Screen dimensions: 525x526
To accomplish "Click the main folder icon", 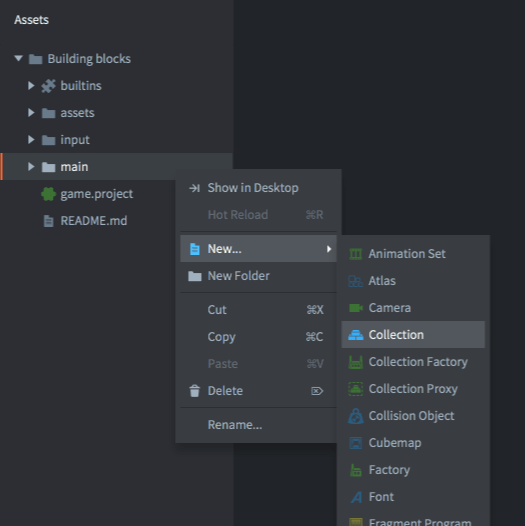I will [x=48, y=167].
